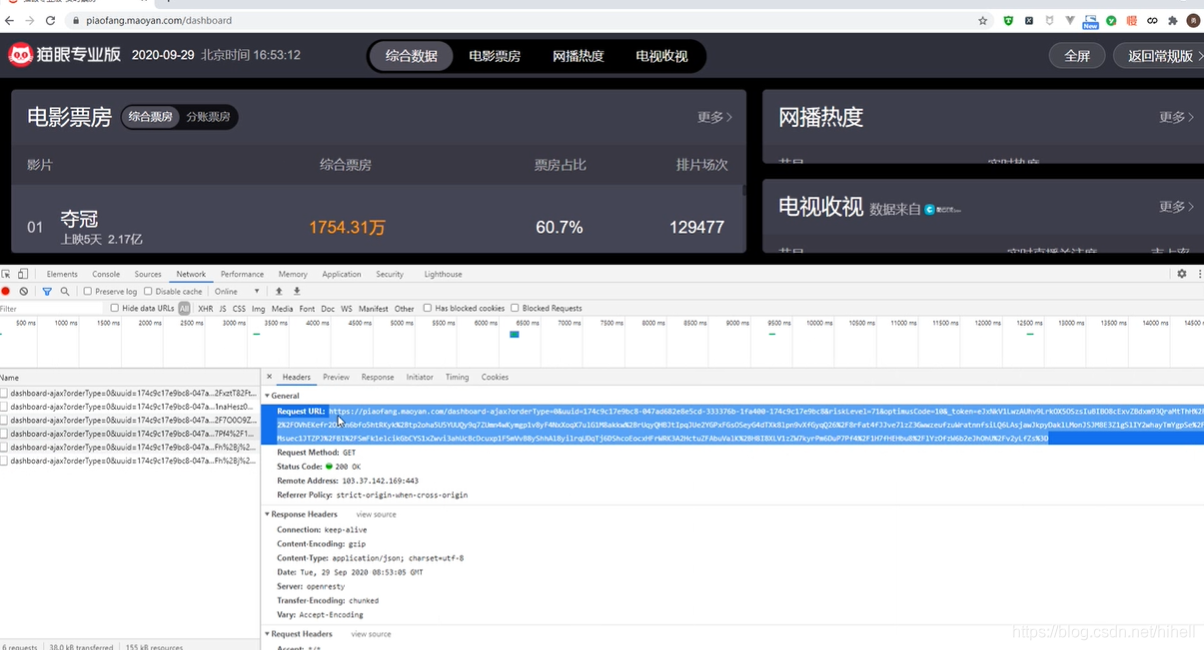Clear the network log
The height and width of the screenshot is (650, 1204).
tap(24, 291)
